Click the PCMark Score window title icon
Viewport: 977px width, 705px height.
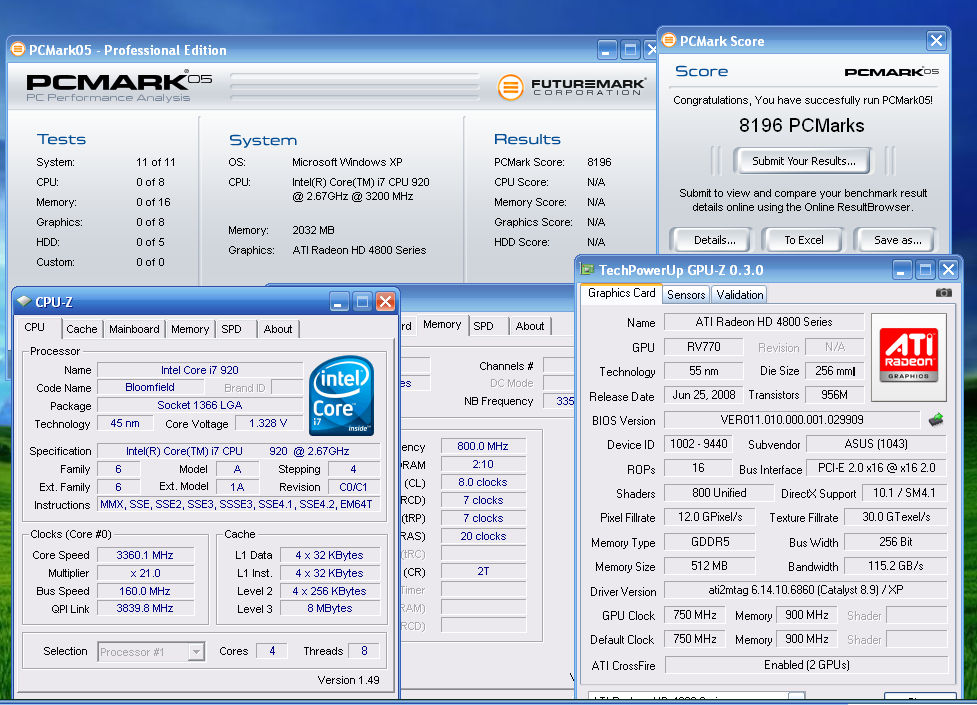[669, 40]
